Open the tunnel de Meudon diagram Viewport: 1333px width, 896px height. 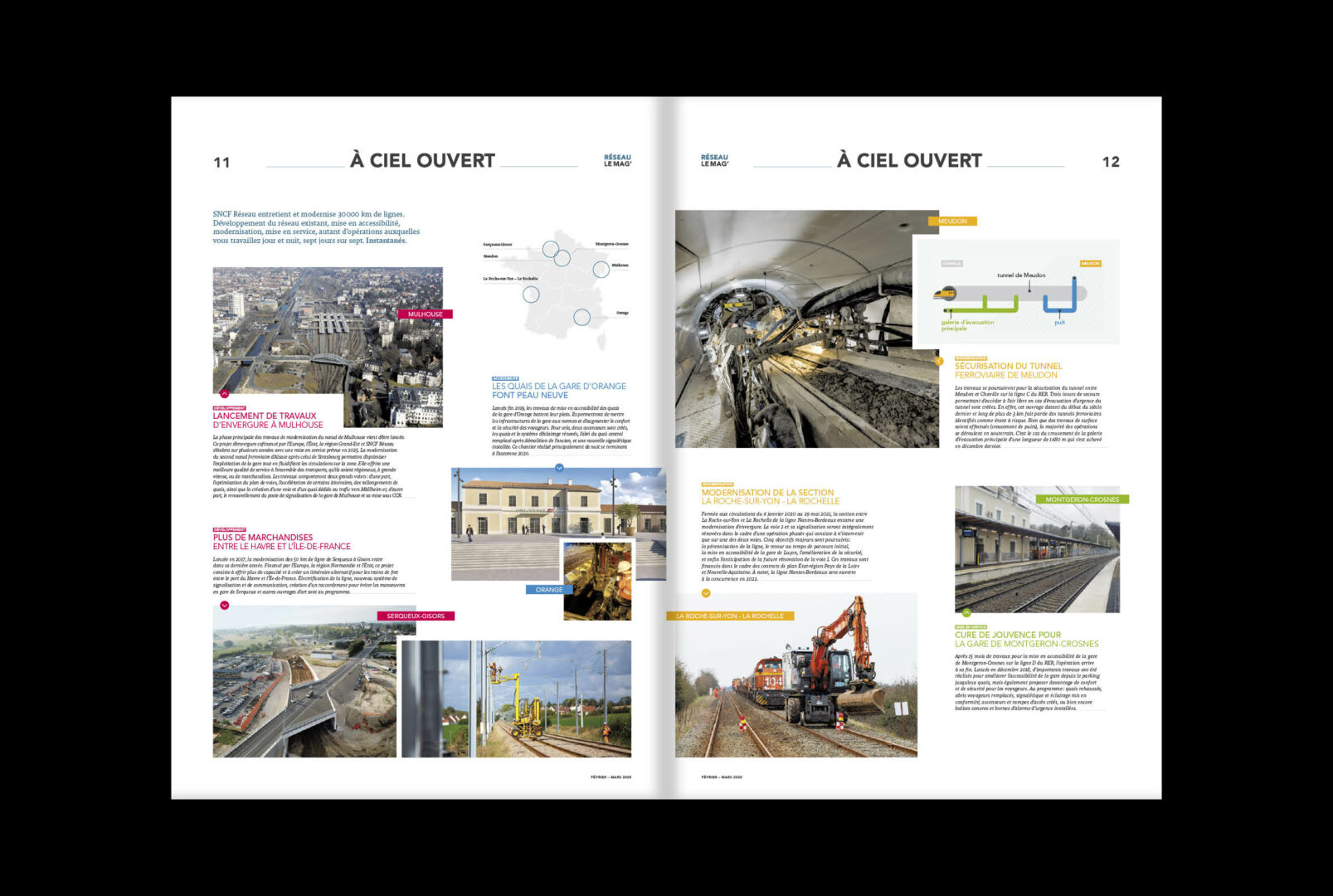coord(1017,292)
